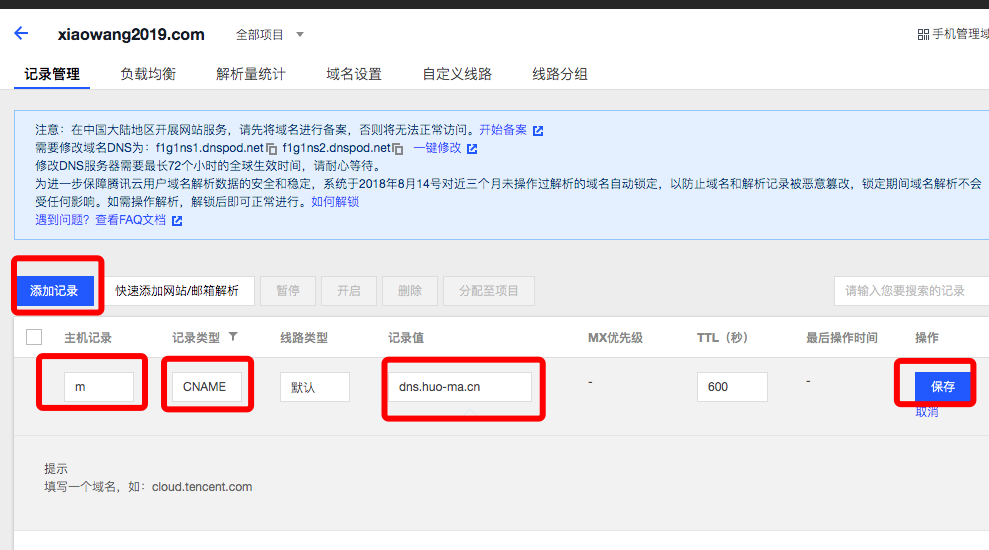Click 快速添加网站/邮箱解析 button
The image size is (989, 550).
[179, 291]
